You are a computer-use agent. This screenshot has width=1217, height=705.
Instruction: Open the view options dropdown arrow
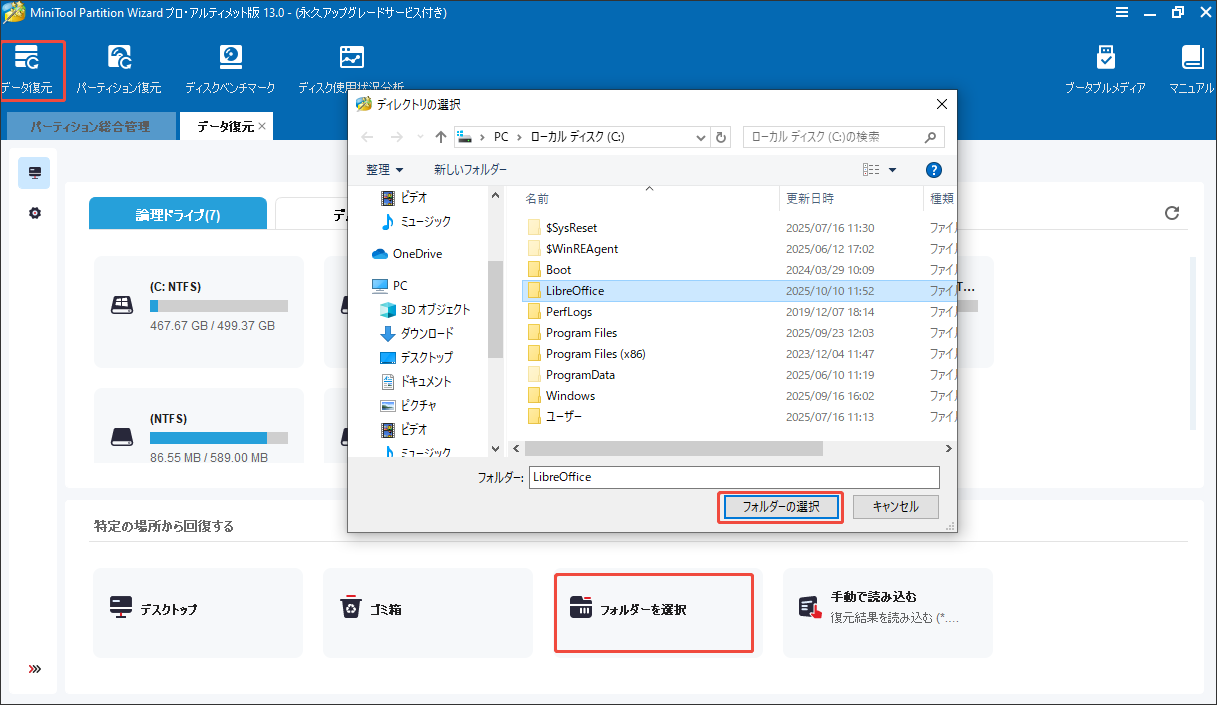(x=893, y=170)
